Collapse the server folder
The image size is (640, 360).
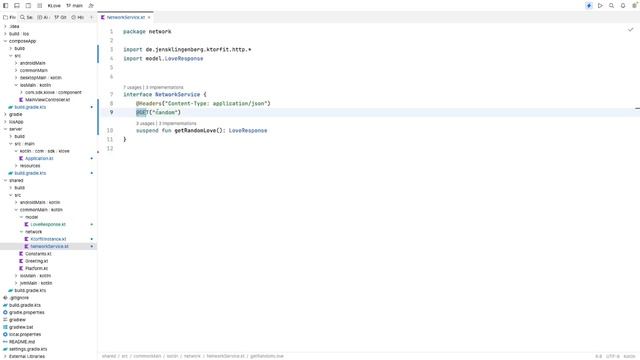(5, 129)
